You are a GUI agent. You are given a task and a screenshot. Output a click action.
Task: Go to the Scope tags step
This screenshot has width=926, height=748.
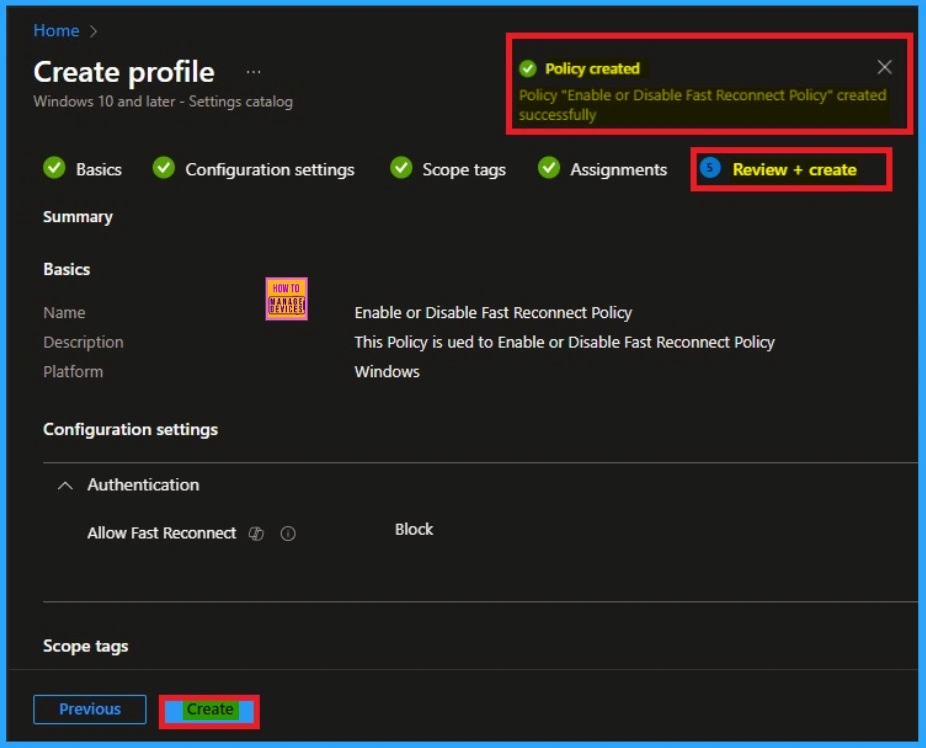click(x=464, y=169)
